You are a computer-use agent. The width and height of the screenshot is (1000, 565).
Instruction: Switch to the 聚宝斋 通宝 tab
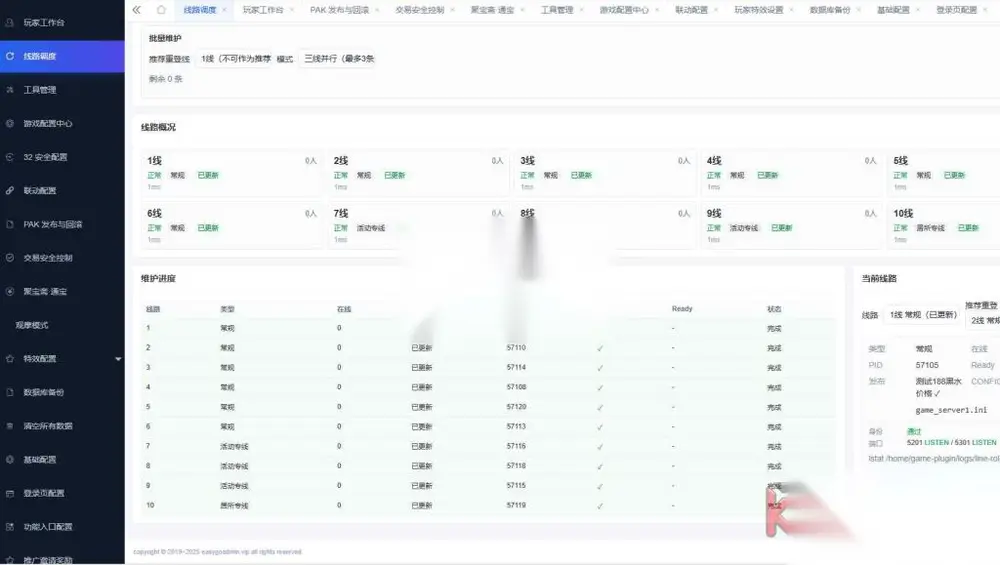coord(492,10)
